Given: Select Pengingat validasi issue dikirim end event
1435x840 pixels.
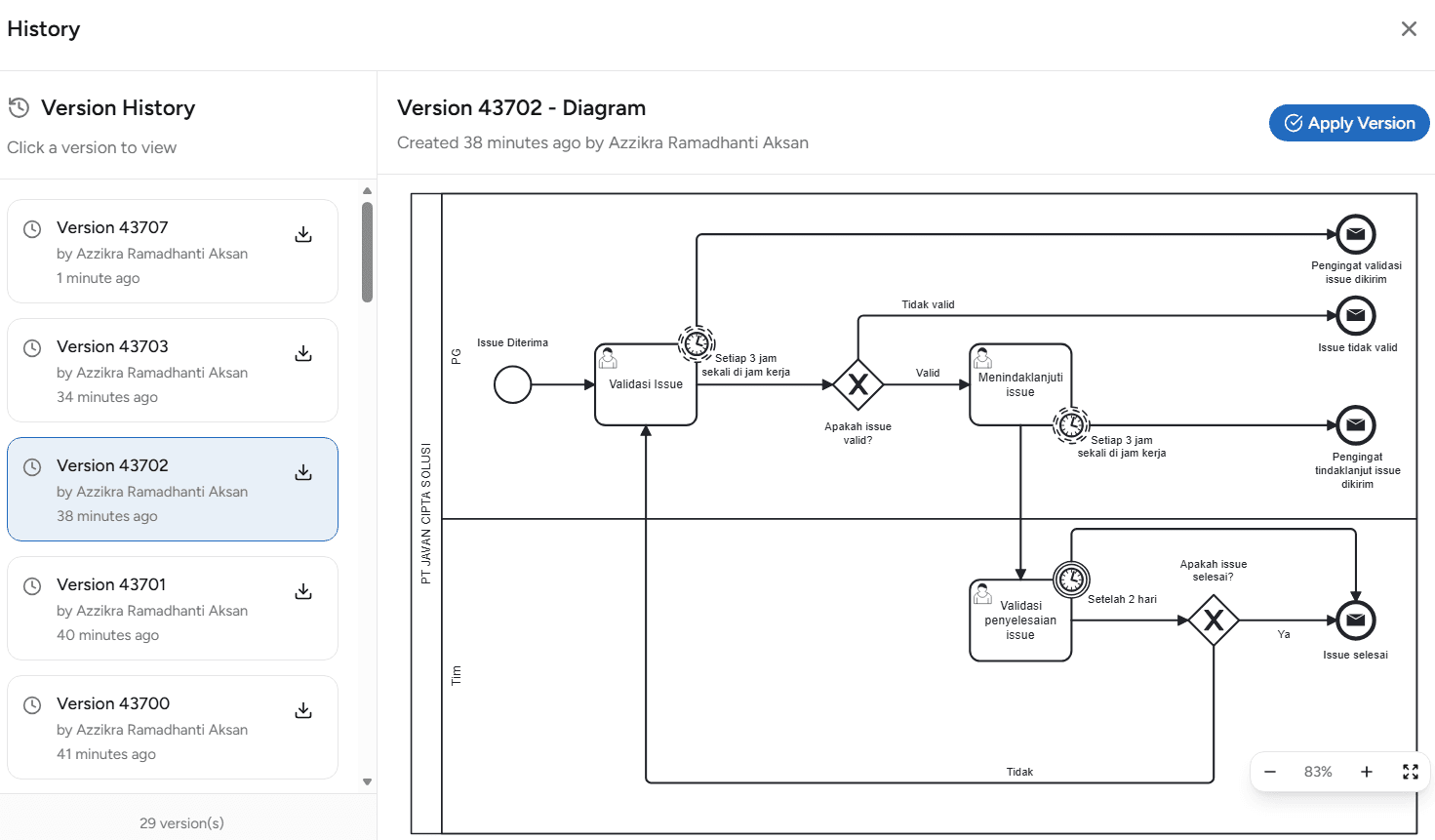Looking at the screenshot, I should click(x=1356, y=234).
